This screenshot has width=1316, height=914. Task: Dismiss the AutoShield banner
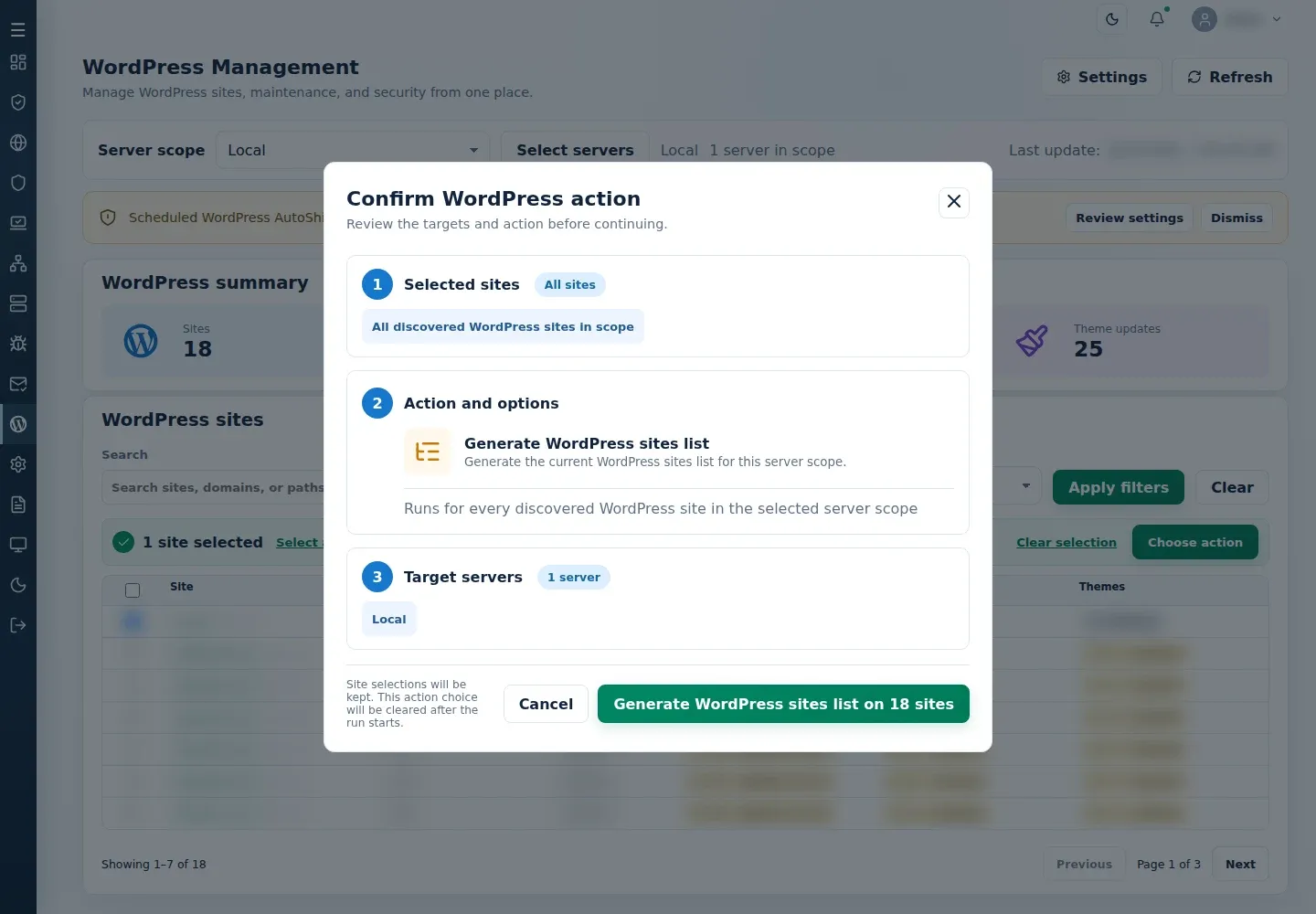click(1236, 218)
